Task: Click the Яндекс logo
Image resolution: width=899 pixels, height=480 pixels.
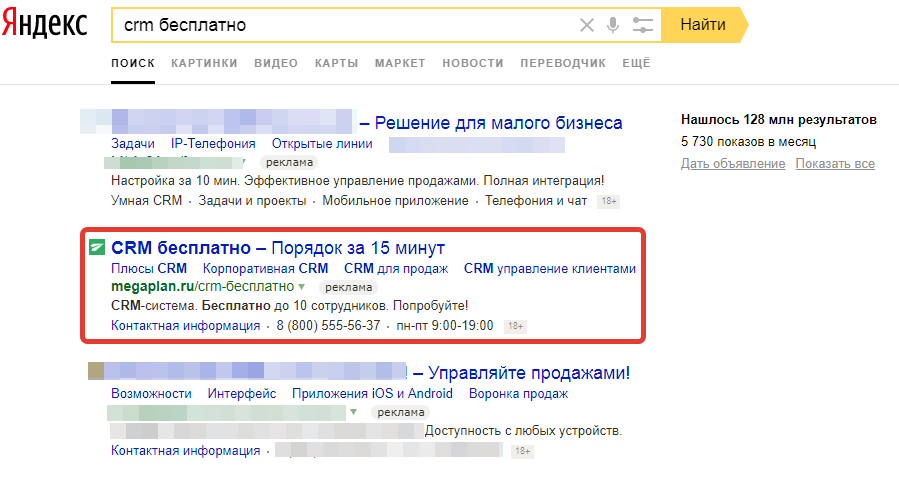Action: pos(44,25)
